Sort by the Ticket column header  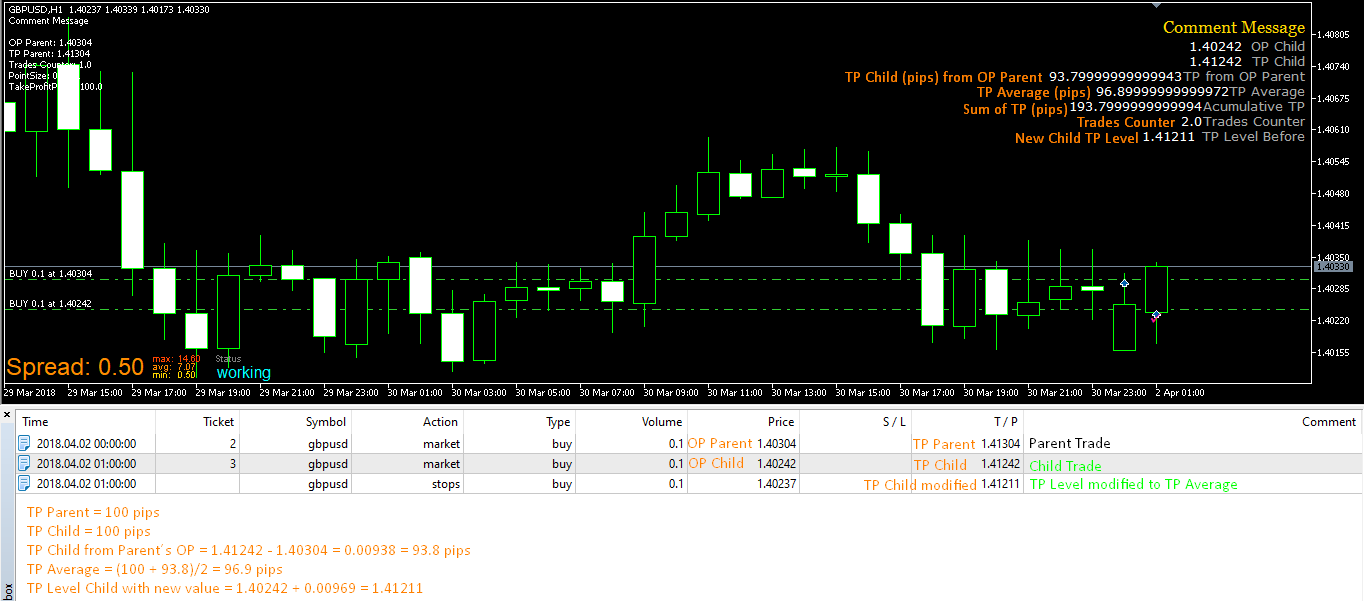coord(218,422)
